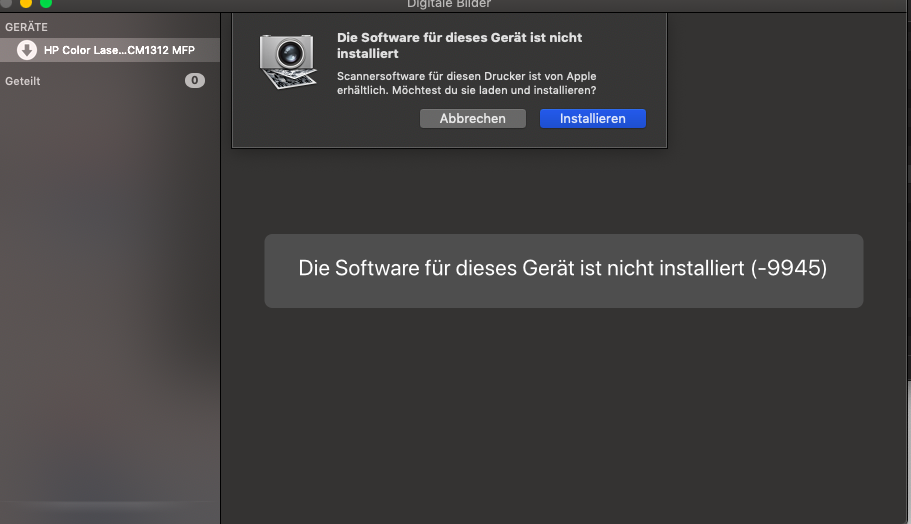Click the GERÄTE sidebar header
The width and height of the screenshot is (911, 524).
coord(26,27)
